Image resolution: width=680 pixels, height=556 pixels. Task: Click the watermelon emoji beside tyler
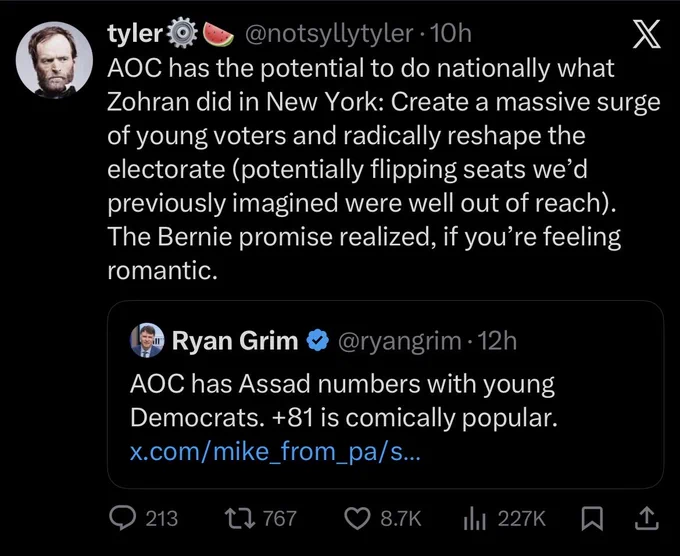coord(219,35)
